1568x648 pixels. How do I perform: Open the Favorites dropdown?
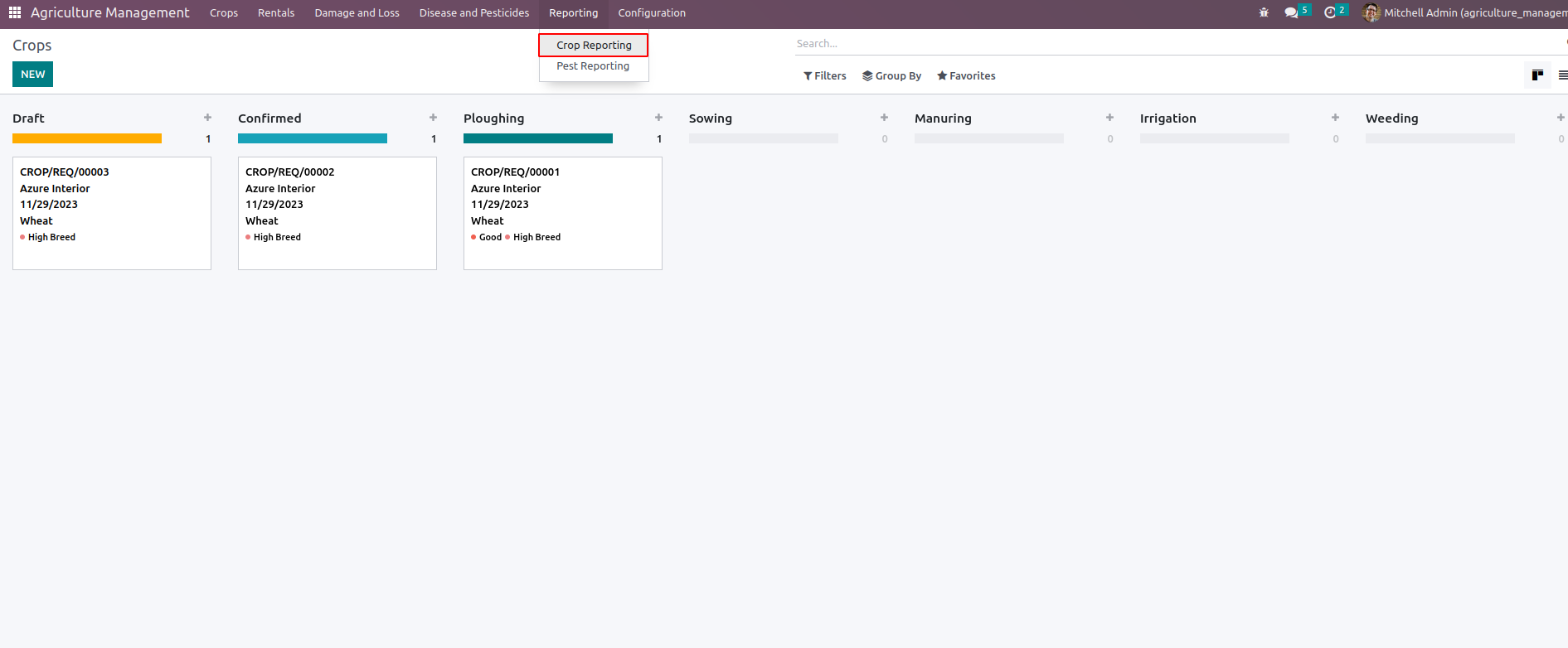tap(966, 75)
